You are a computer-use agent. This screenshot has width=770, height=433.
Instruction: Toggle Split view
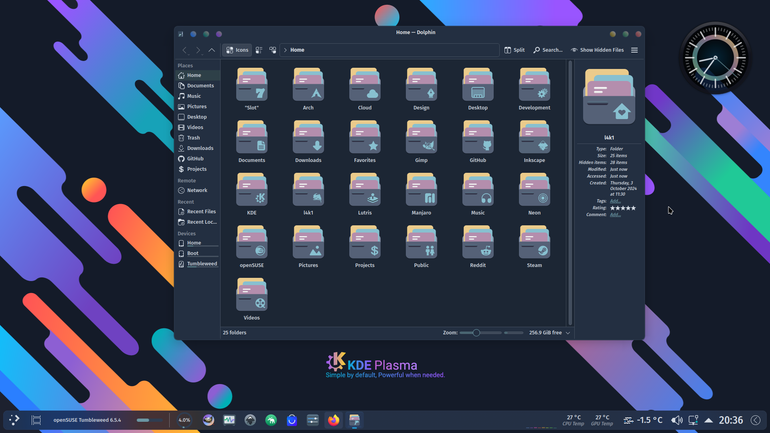514,50
